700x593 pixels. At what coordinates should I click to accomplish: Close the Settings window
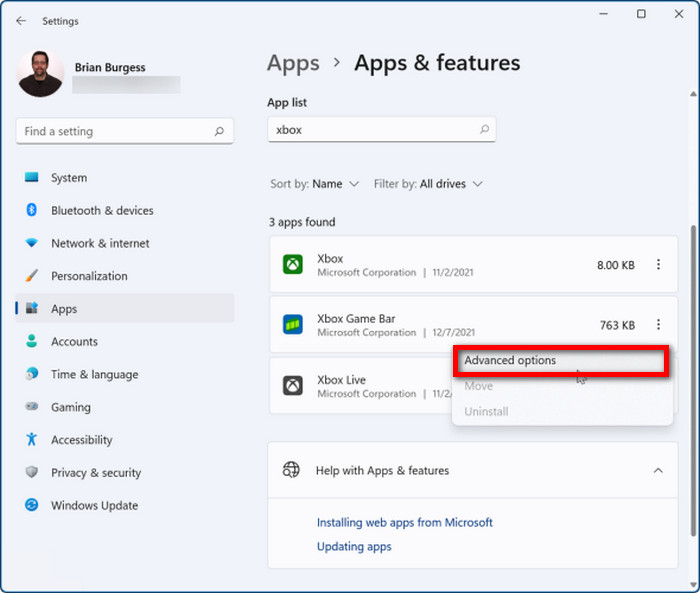(x=679, y=14)
